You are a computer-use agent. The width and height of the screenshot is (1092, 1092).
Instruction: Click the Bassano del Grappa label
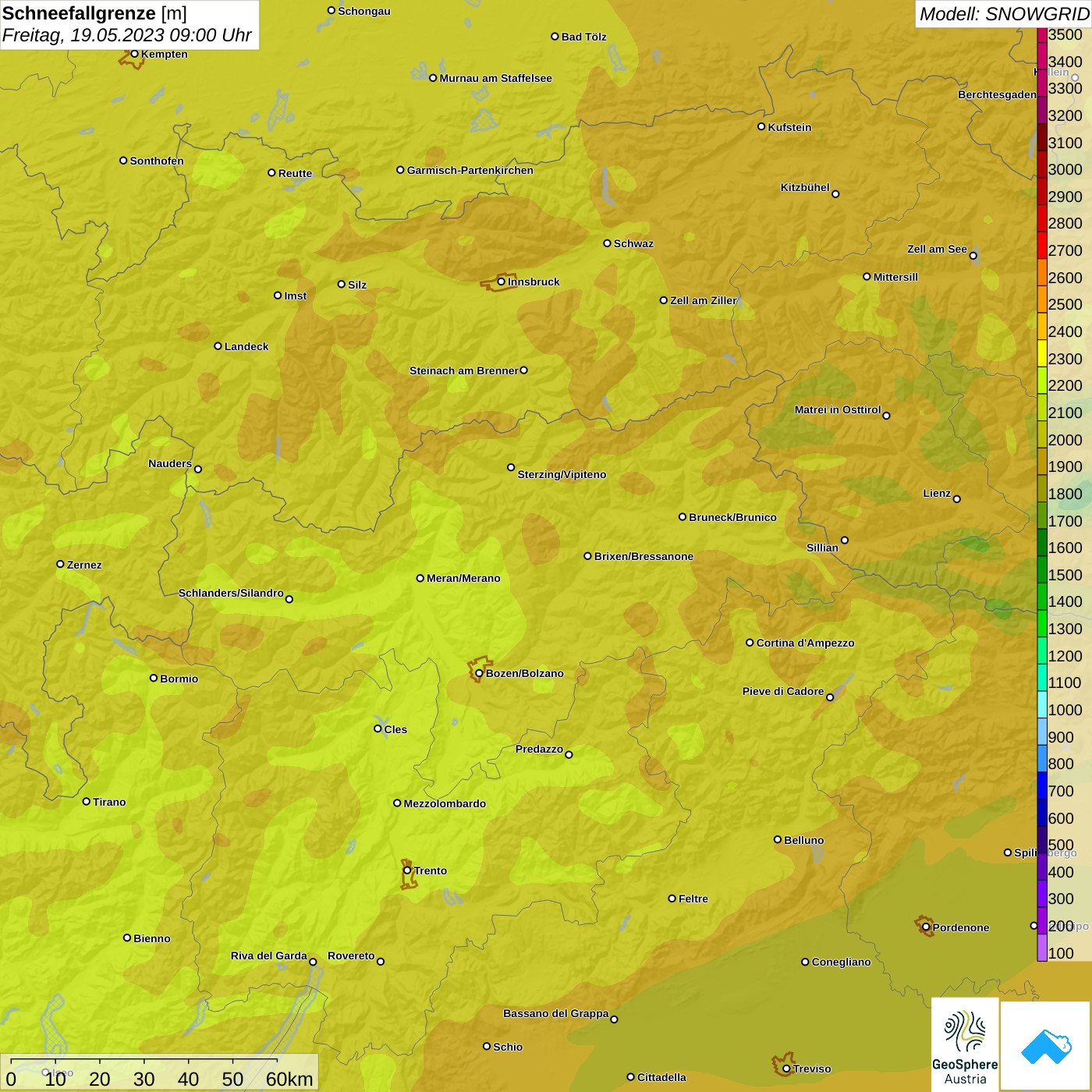556,1013
